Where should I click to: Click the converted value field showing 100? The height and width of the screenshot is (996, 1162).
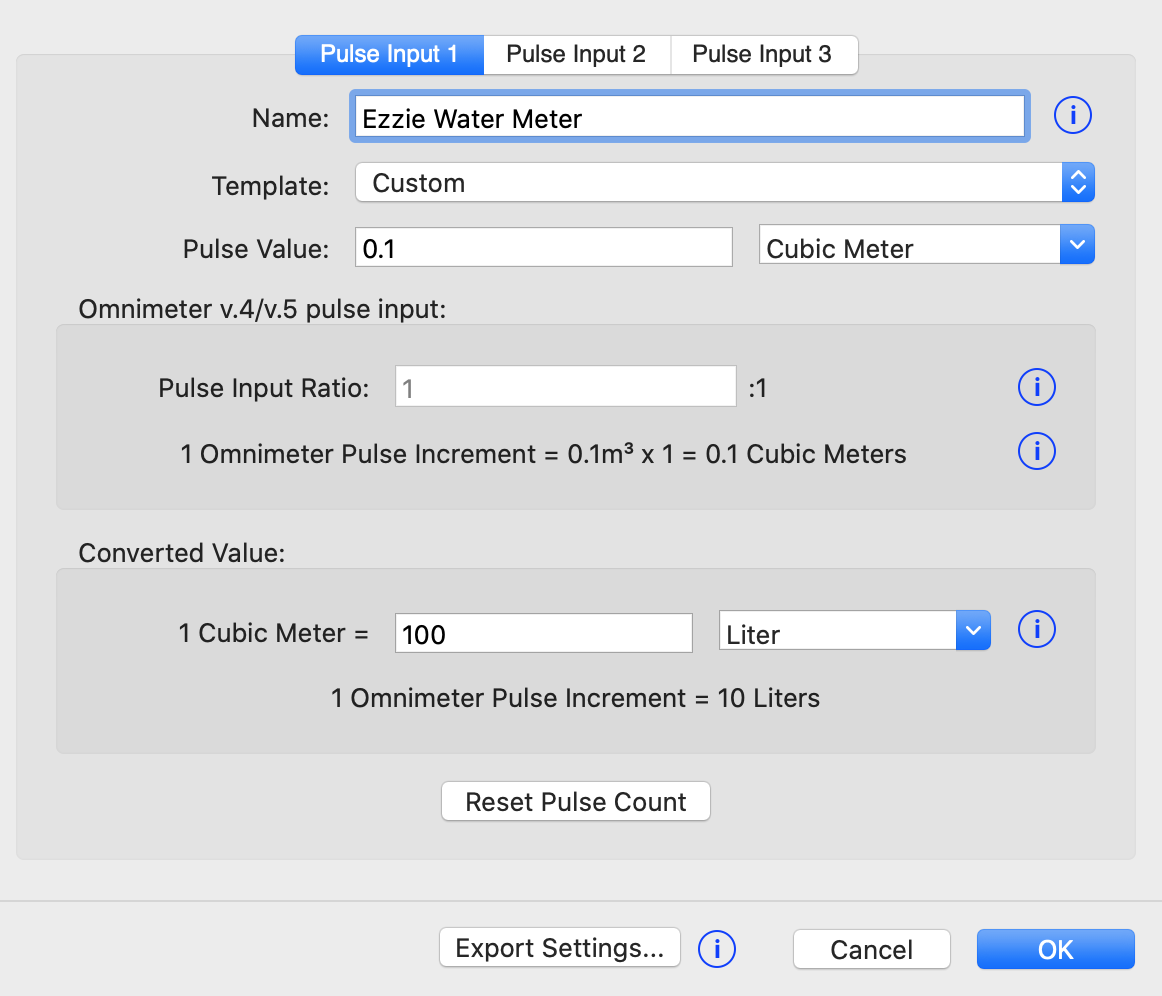point(543,634)
